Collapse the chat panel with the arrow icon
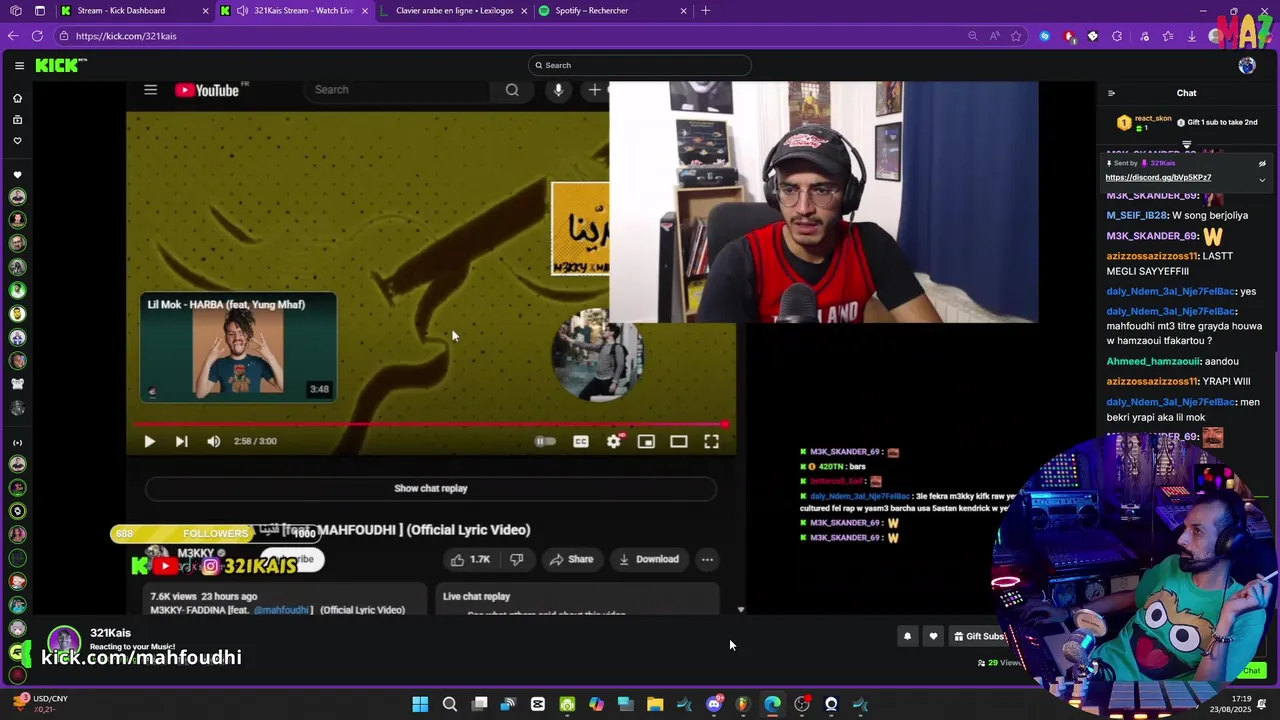 (1111, 93)
